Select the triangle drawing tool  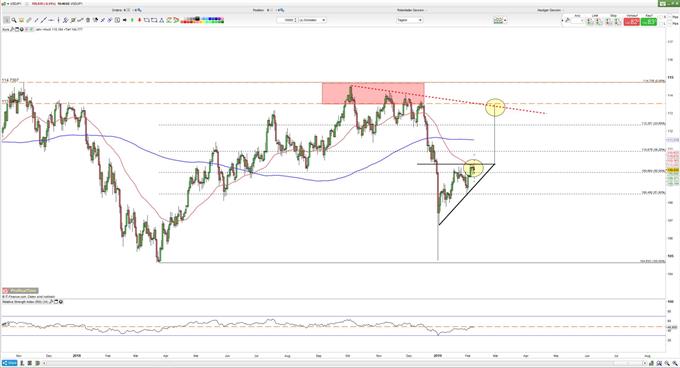[x=161, y=20]
